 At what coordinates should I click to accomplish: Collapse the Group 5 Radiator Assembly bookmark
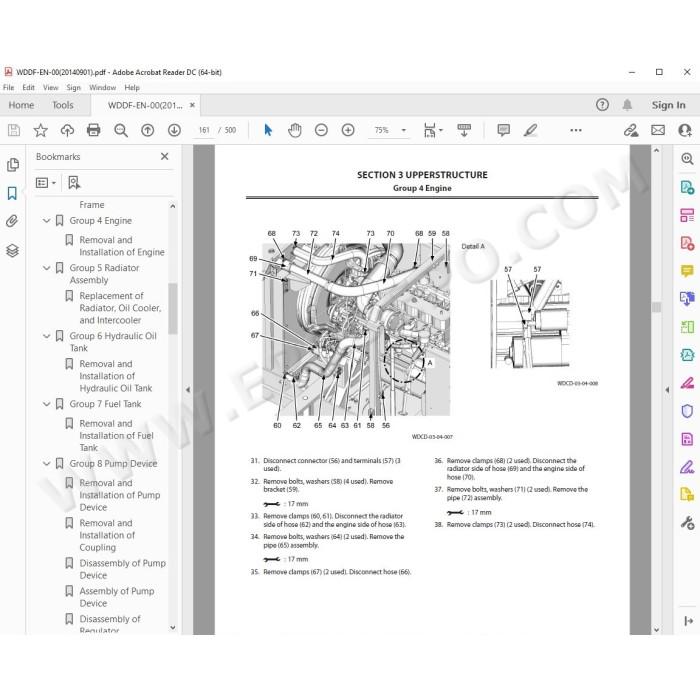point(46,268)
